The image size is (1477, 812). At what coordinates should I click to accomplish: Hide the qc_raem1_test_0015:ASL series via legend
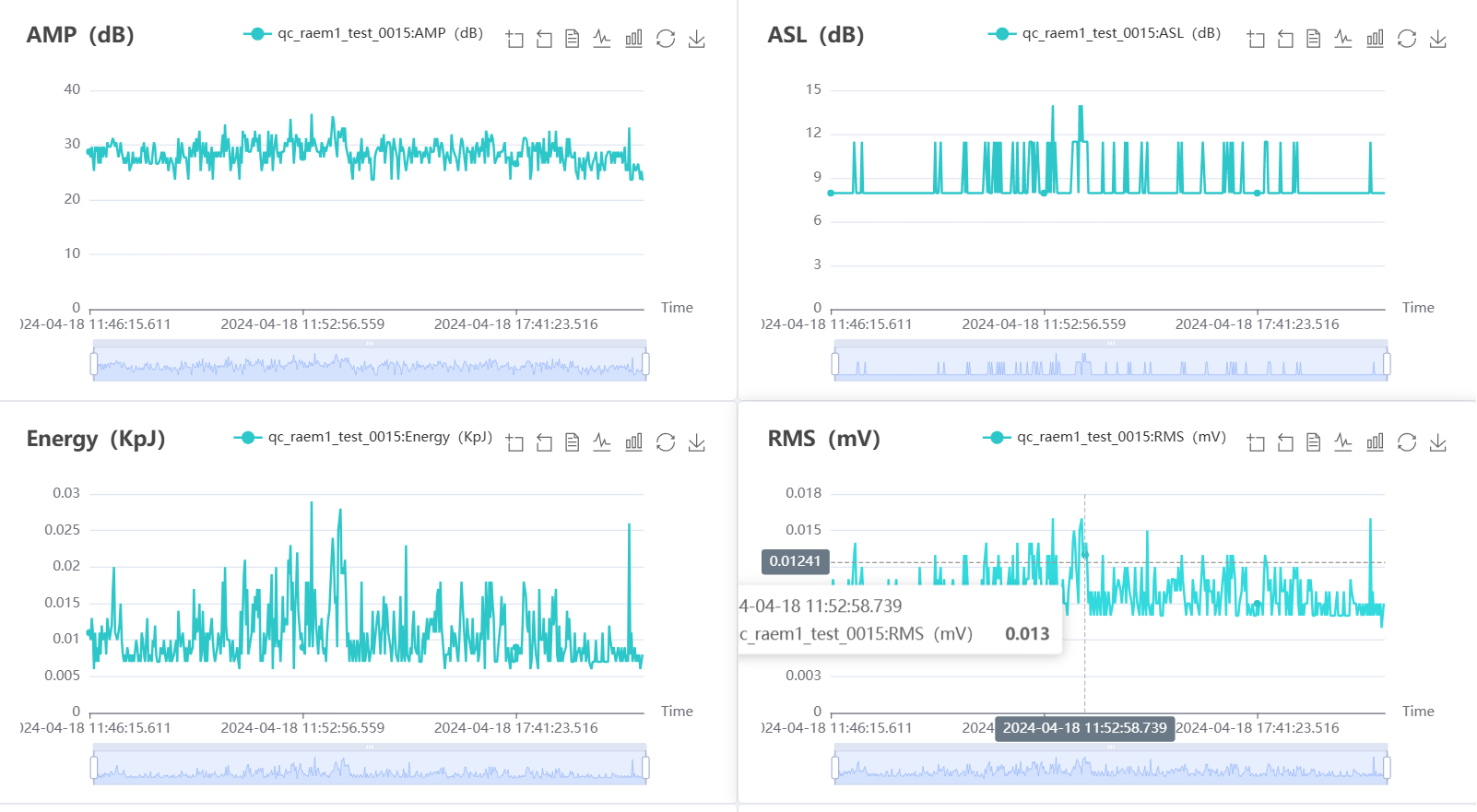point(1105,33)
